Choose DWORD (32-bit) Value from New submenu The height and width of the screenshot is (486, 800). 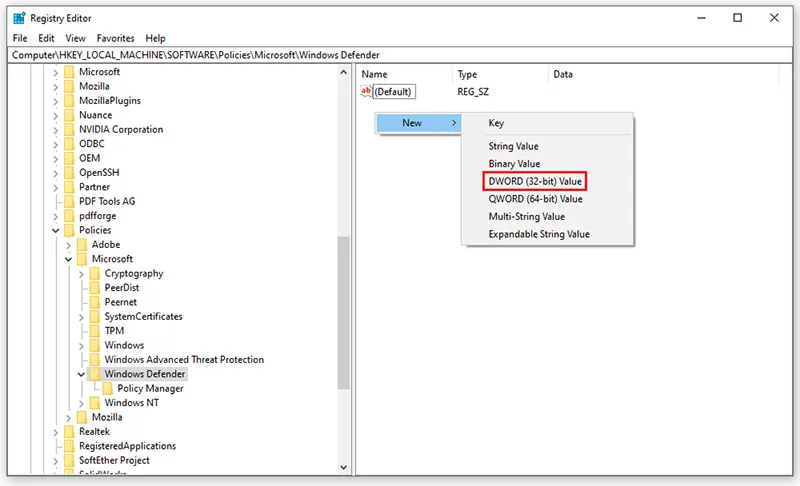point(535,181)
